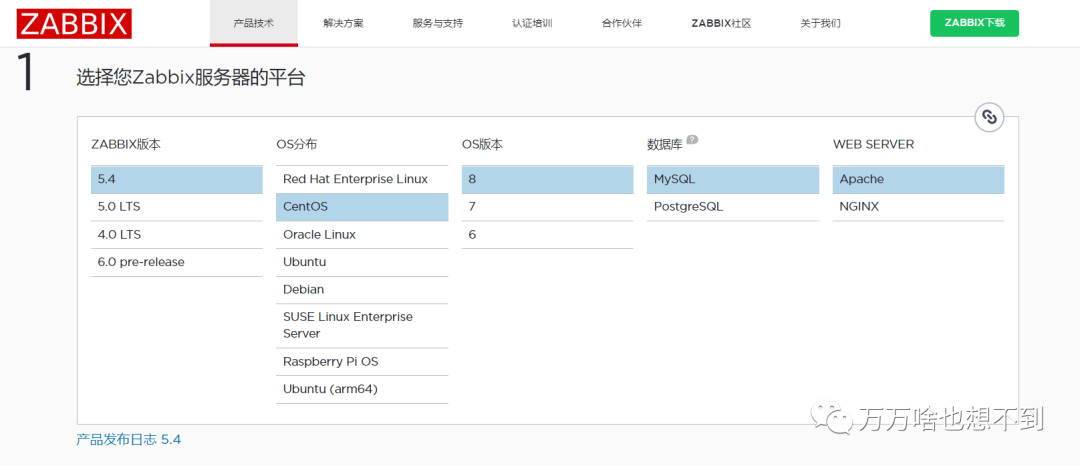Click the 数据库 column heading
The width and height of the screenshot is (1080, 466).
pos(665,145)
